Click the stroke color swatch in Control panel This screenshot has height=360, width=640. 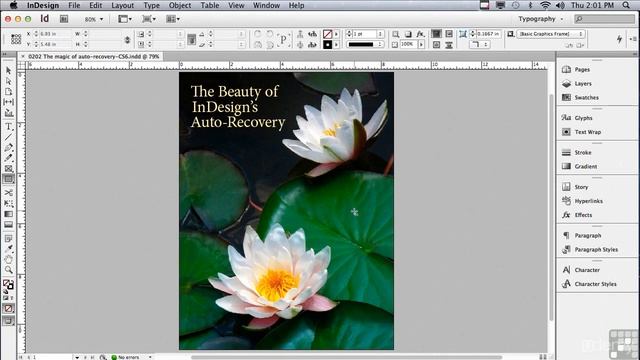tap(327, 44)
